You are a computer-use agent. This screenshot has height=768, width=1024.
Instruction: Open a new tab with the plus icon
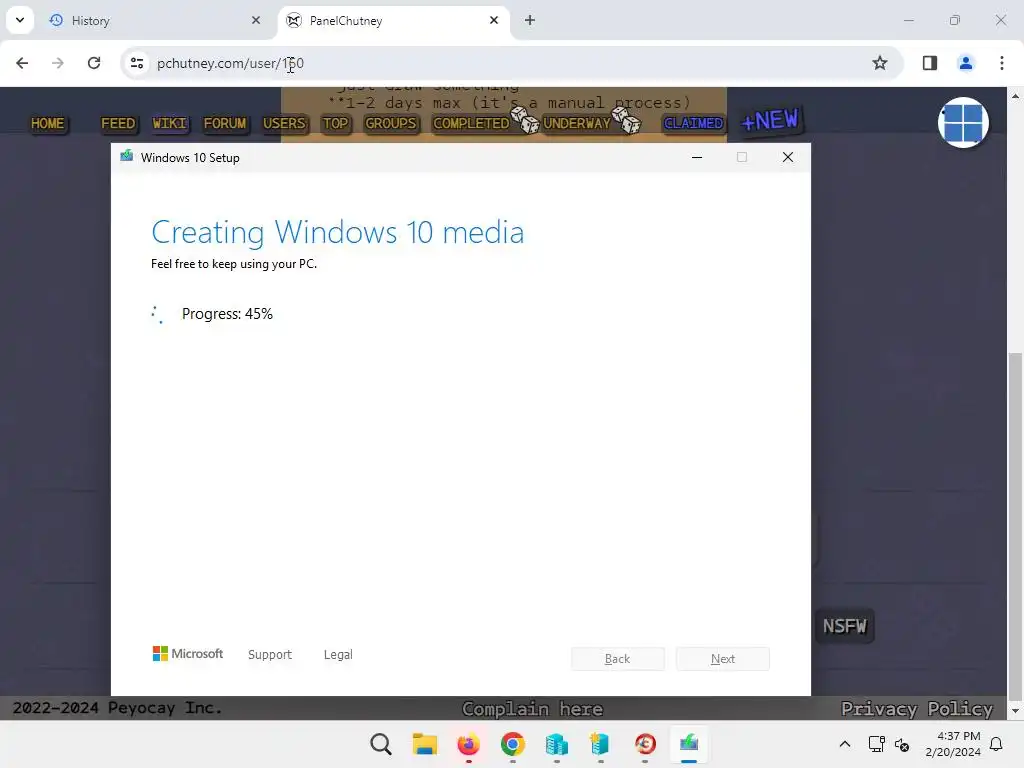coord(530,20)
